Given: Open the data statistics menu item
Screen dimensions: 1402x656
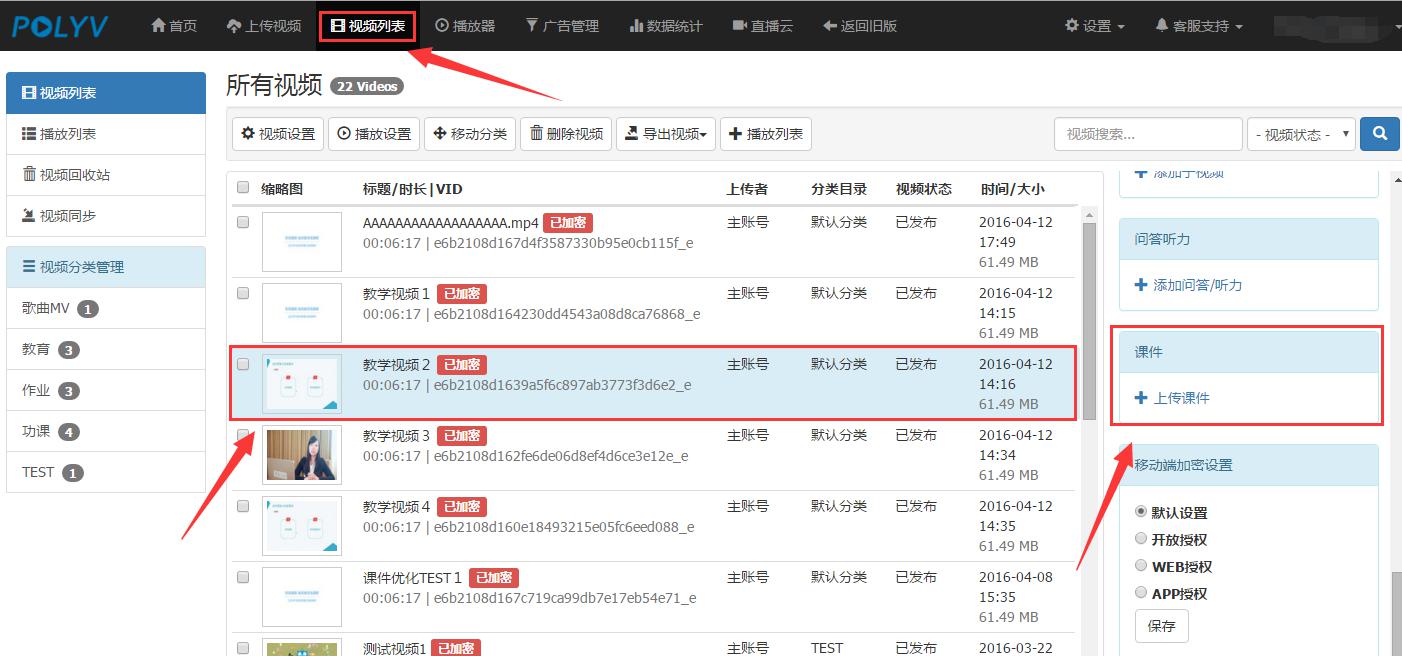Looking at the screenshot, I should [666, 26].
